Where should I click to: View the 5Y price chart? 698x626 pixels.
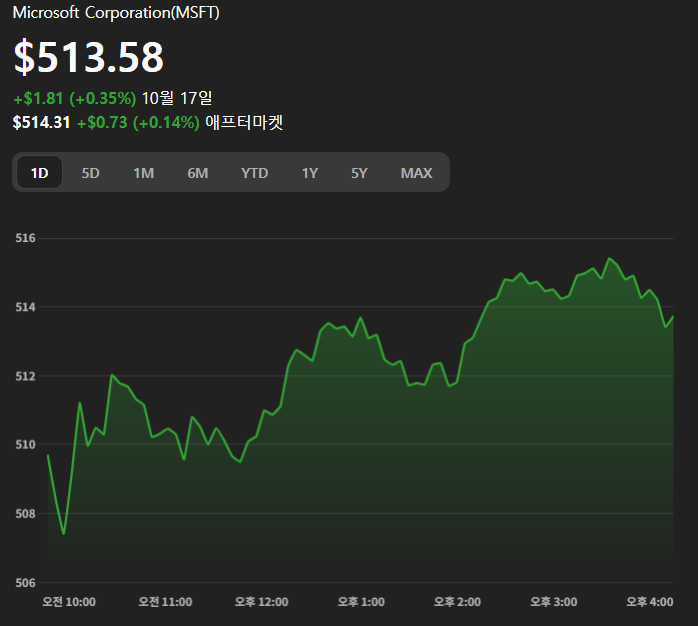tap(359, 173)
